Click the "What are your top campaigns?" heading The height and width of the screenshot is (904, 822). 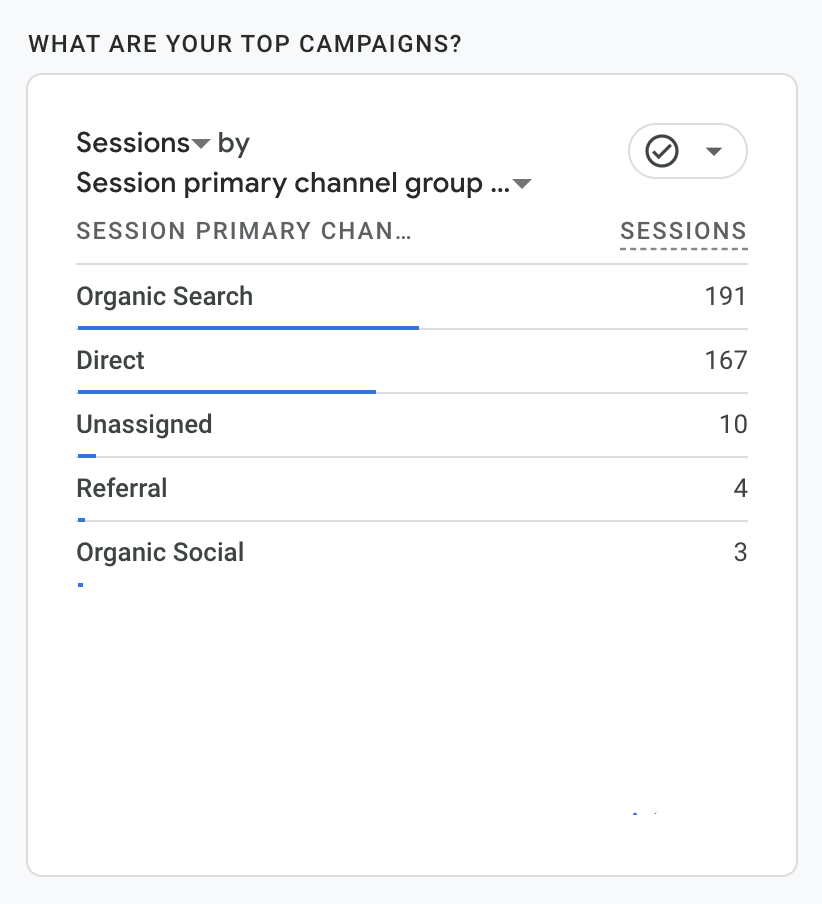point(245,45)
